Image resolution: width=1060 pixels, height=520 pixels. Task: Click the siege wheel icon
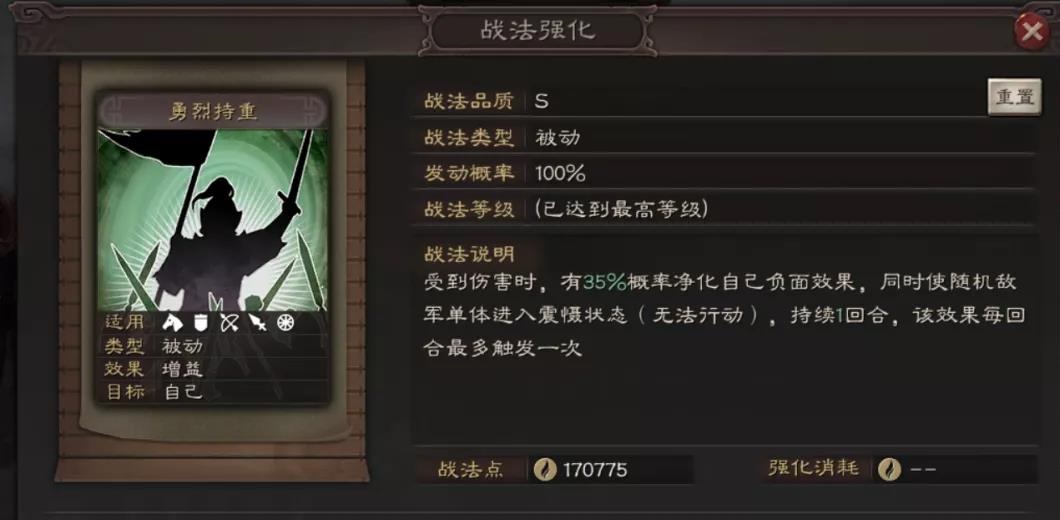(x=285, y=323)
